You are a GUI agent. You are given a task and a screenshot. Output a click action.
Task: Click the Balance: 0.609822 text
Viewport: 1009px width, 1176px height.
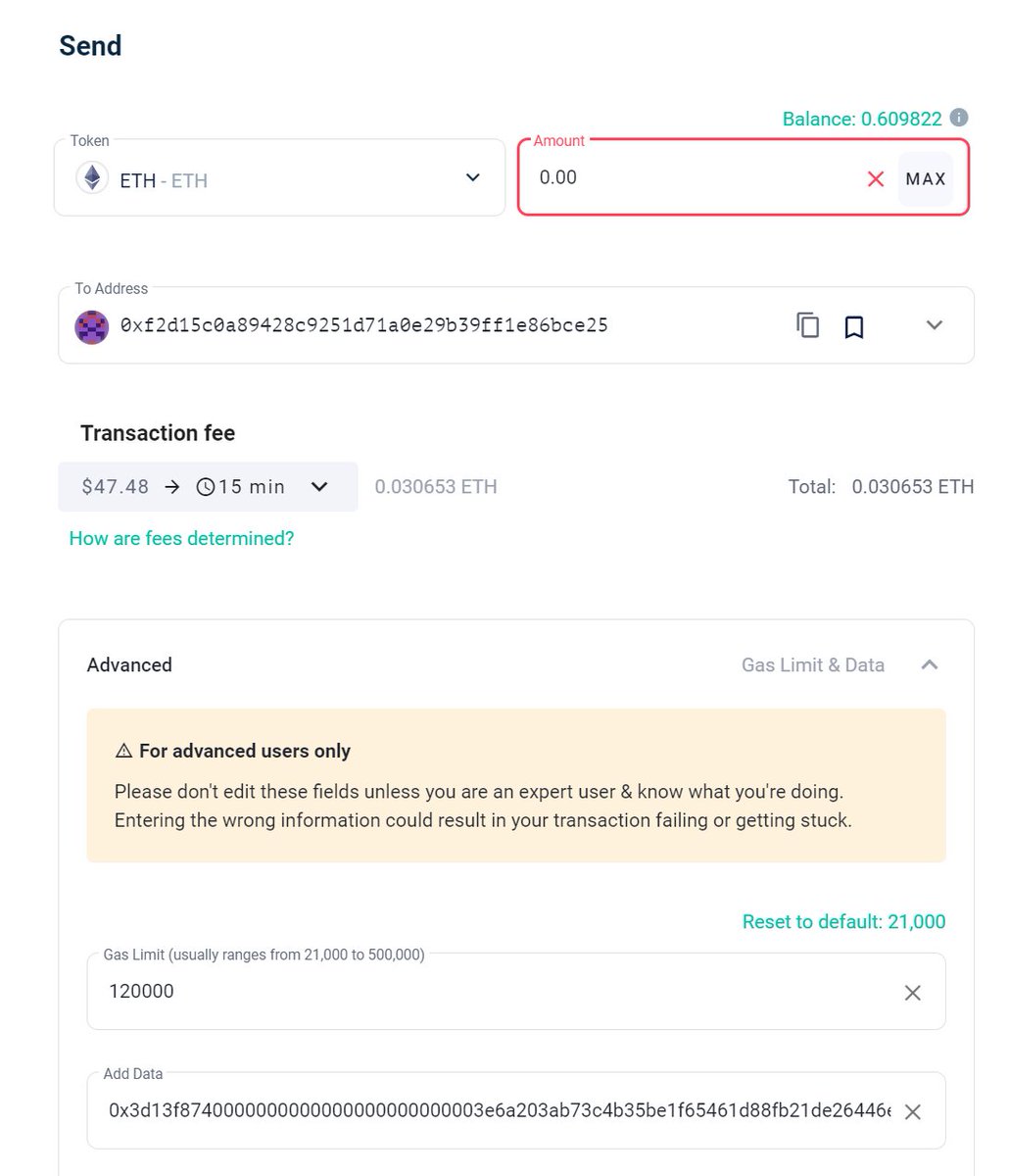(x=862, y=119)
